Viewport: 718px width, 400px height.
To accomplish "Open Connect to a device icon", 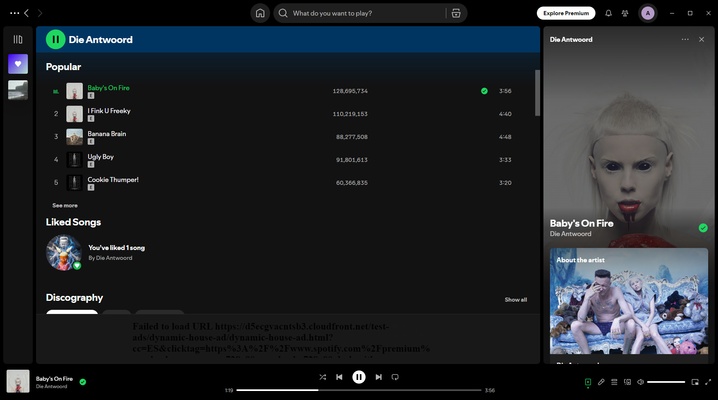I will [627, 382].
